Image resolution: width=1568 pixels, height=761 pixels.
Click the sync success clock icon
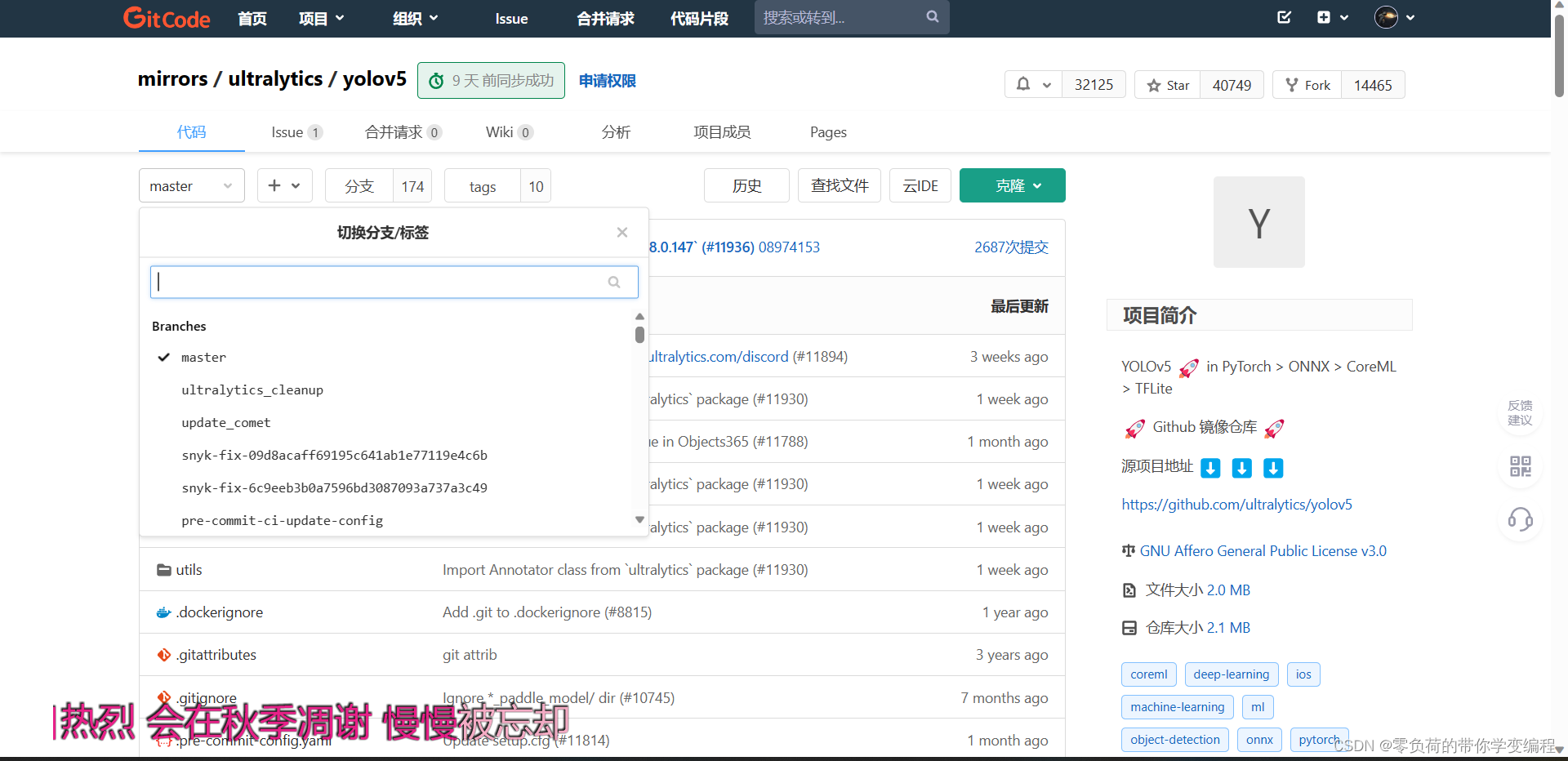[437, 81]
